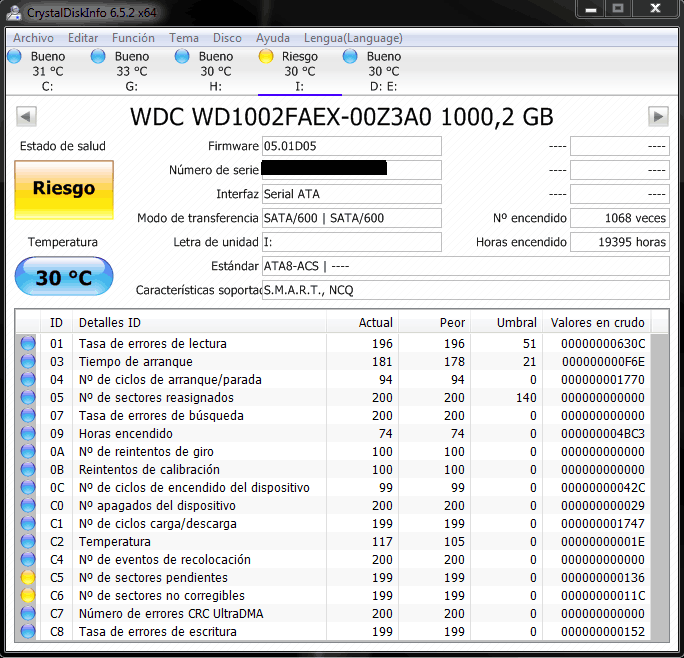Open the Tema menu

tap(184, 38)
